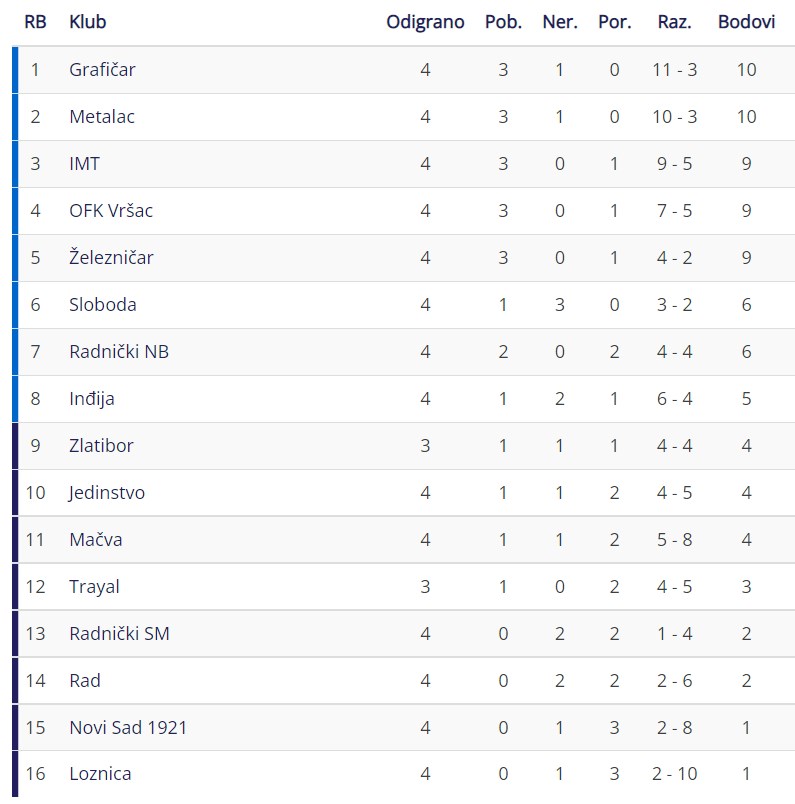Image resolution: width=795 pixels, height=804 pixels.
Task: Click the Inđija club name
Action: 92,399
